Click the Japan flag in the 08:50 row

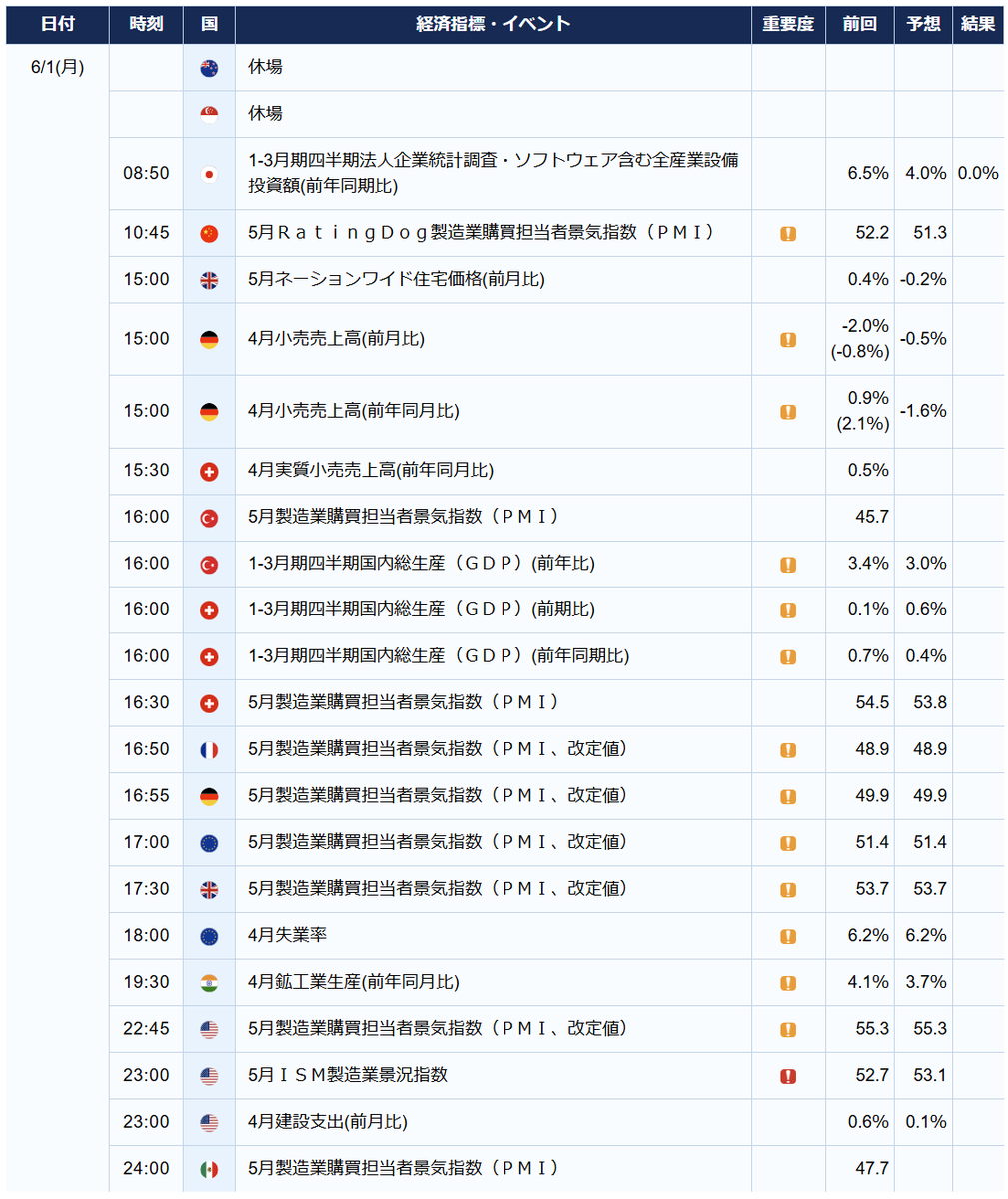[209, 173]
